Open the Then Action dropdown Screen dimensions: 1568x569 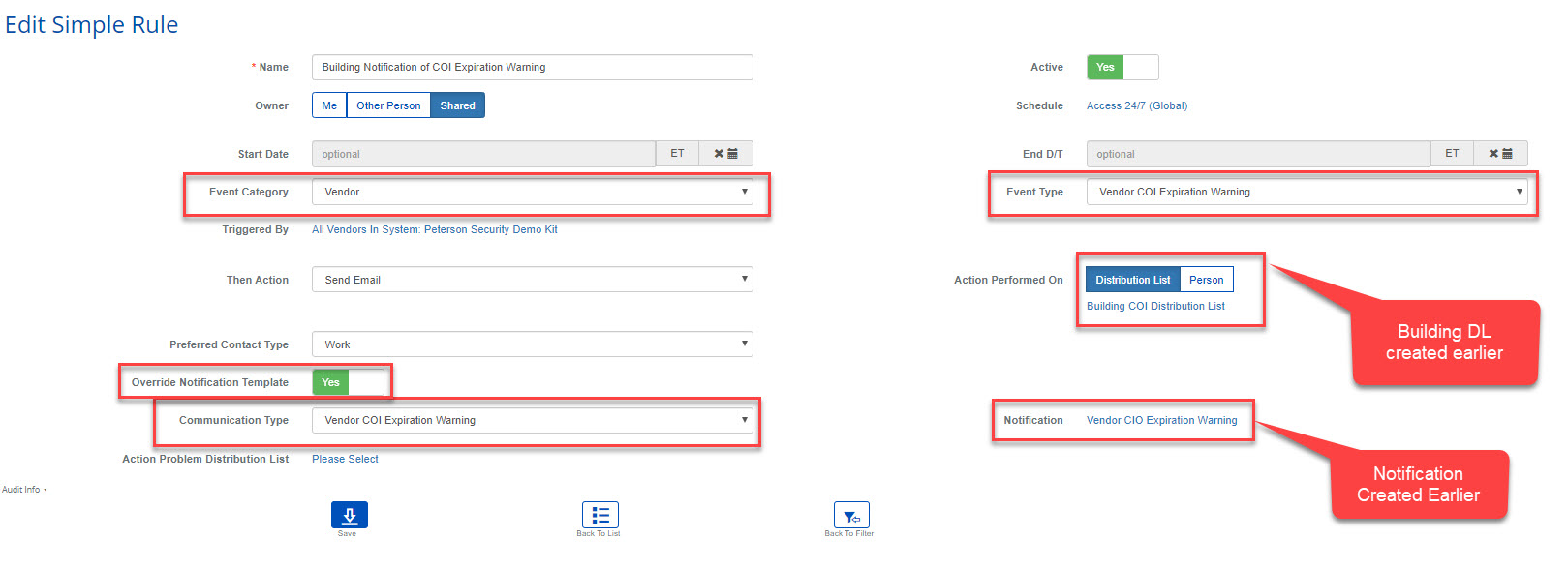(x=532, y=280)
